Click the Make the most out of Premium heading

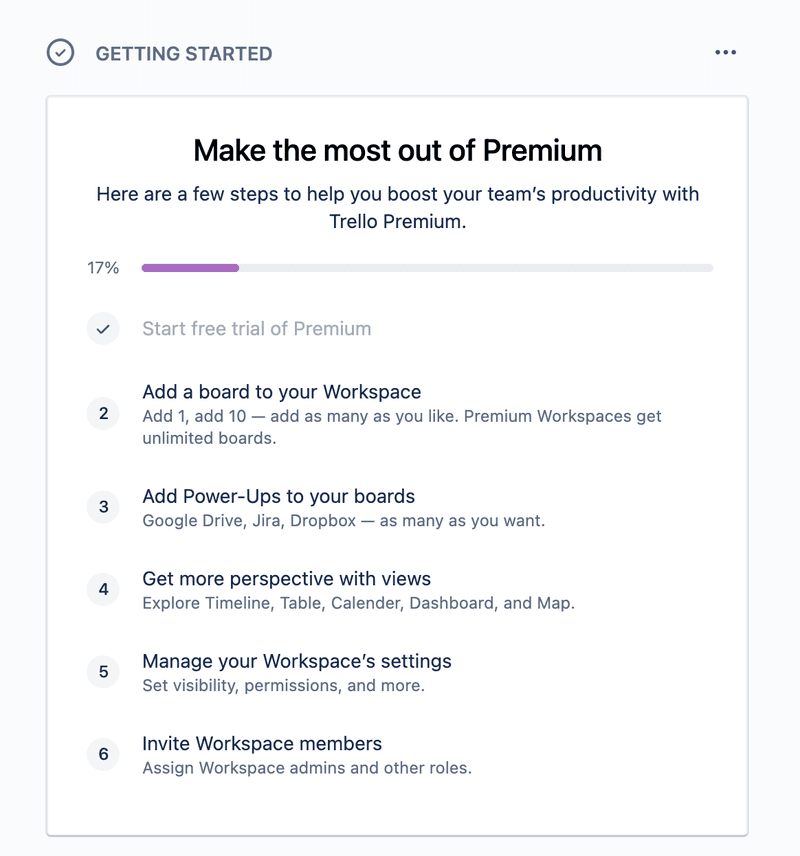click(x=399, y=151)
